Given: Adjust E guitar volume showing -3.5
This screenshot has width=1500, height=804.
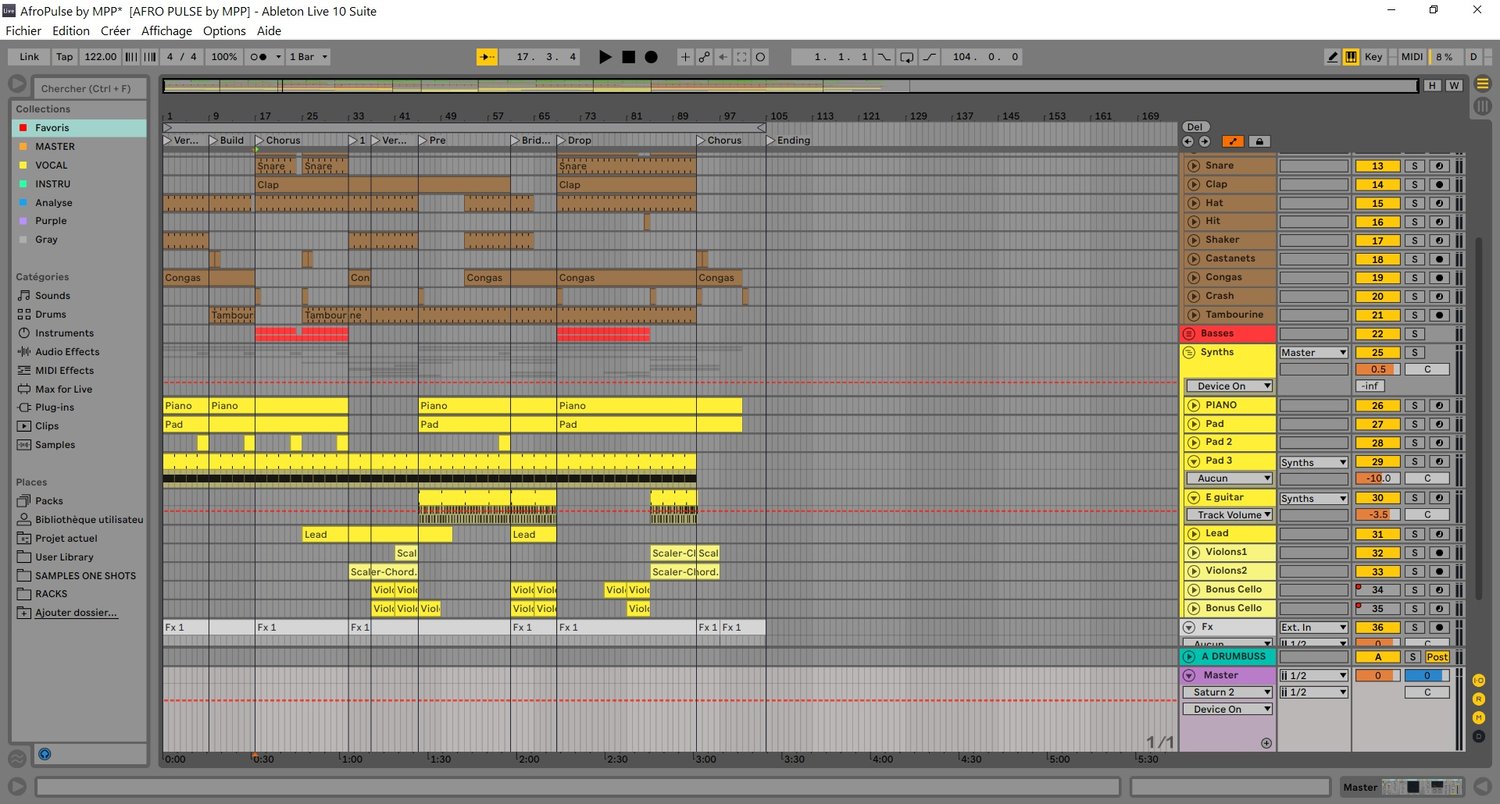Looking at the screenshot, I should 1378,515.
